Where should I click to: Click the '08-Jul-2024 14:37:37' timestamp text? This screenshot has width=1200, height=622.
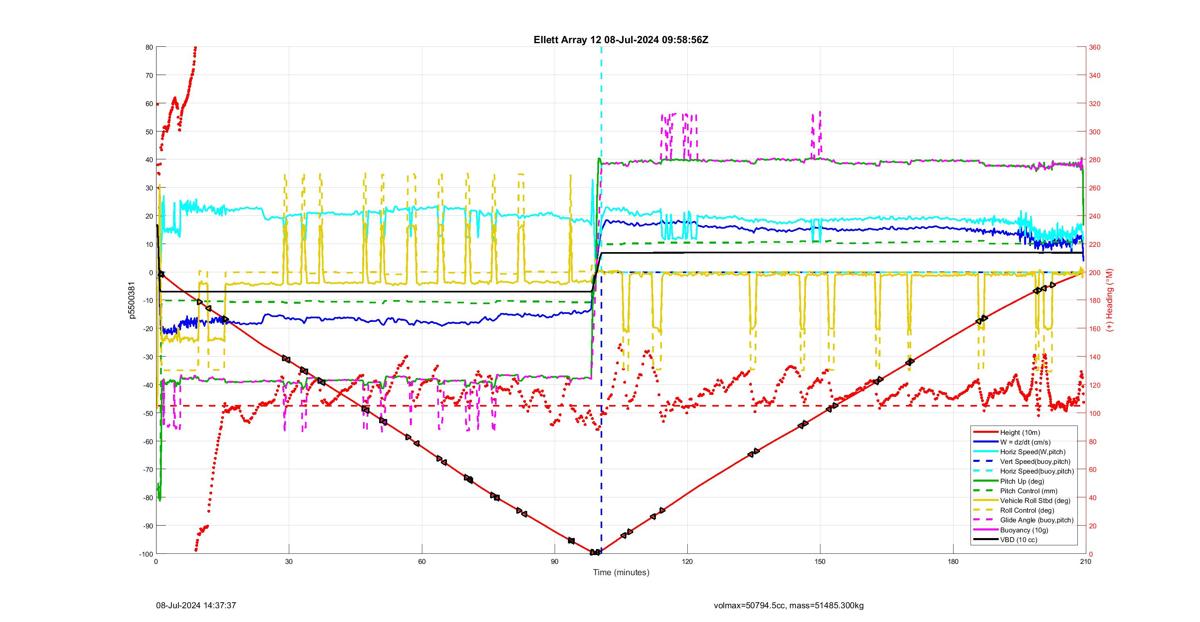tap(196, 605)
